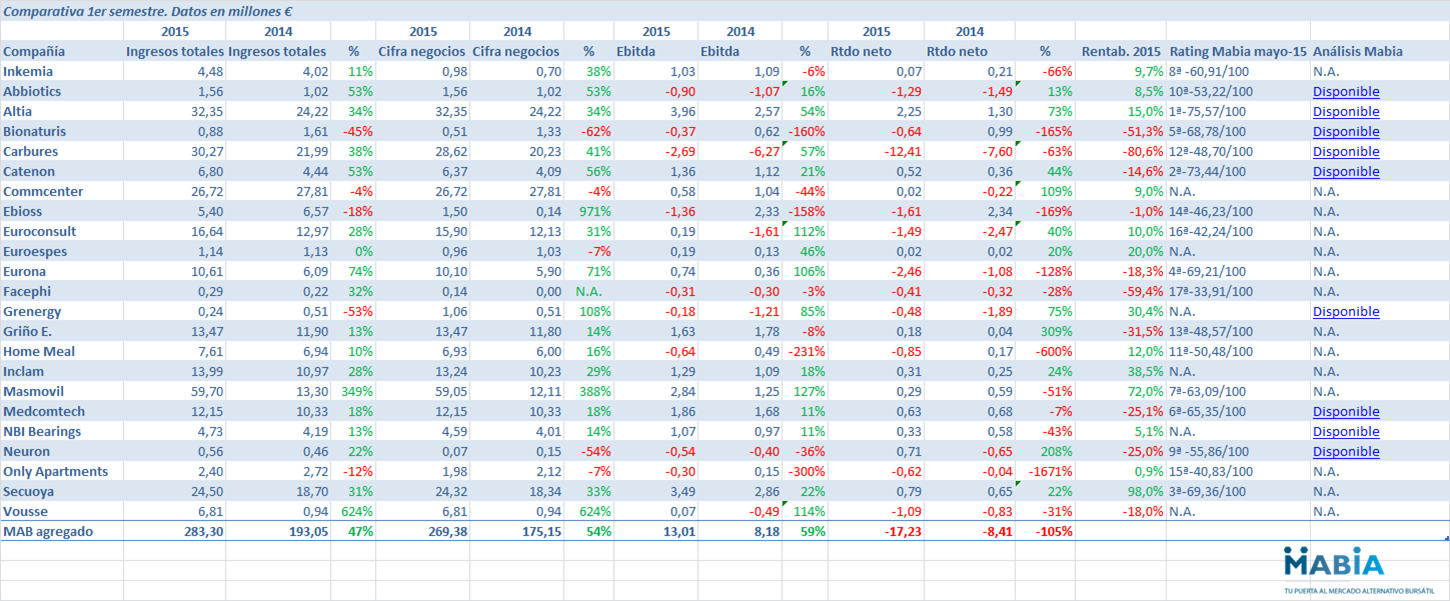Select the 'Catenon' company cell
1450x601 pixels.
tap(30, 171)
